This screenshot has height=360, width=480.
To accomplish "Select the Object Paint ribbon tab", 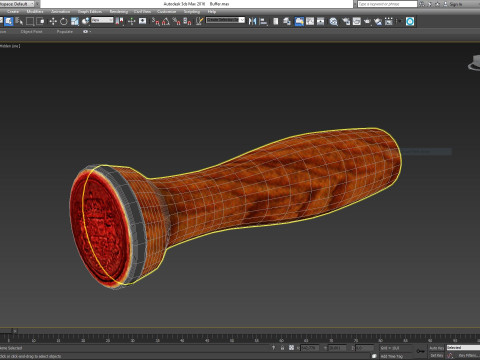I will [32, 32].
